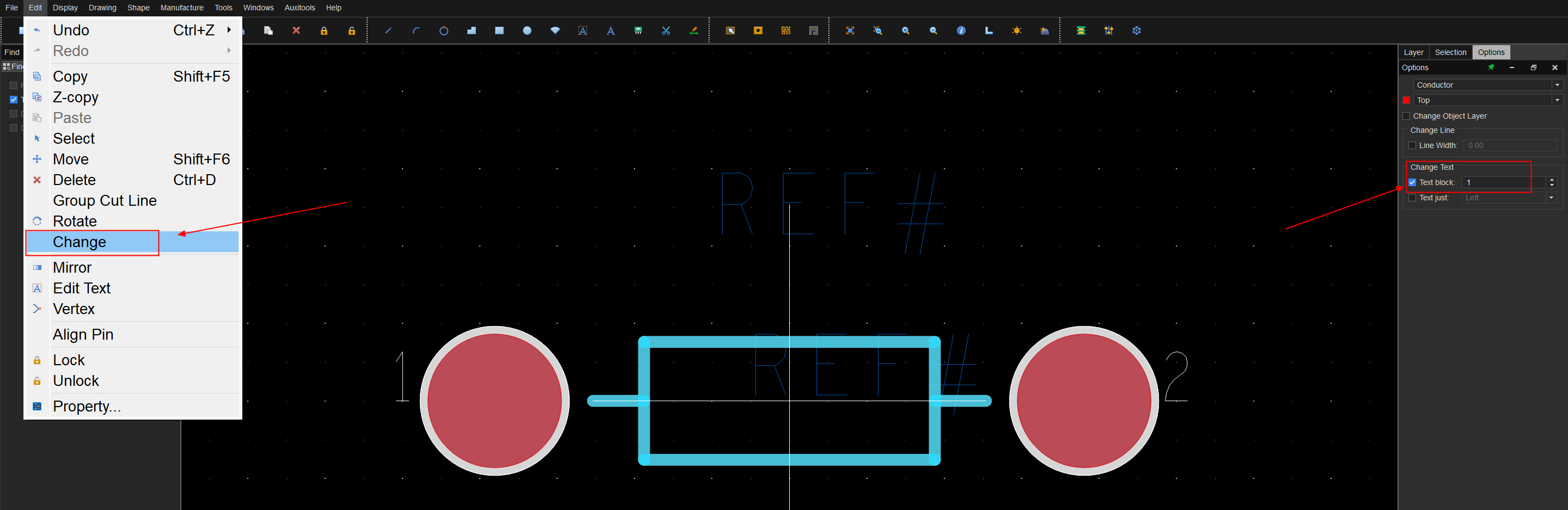
Task: Click the red X delete toolbar icon
Action: click(x=296, y=30)
